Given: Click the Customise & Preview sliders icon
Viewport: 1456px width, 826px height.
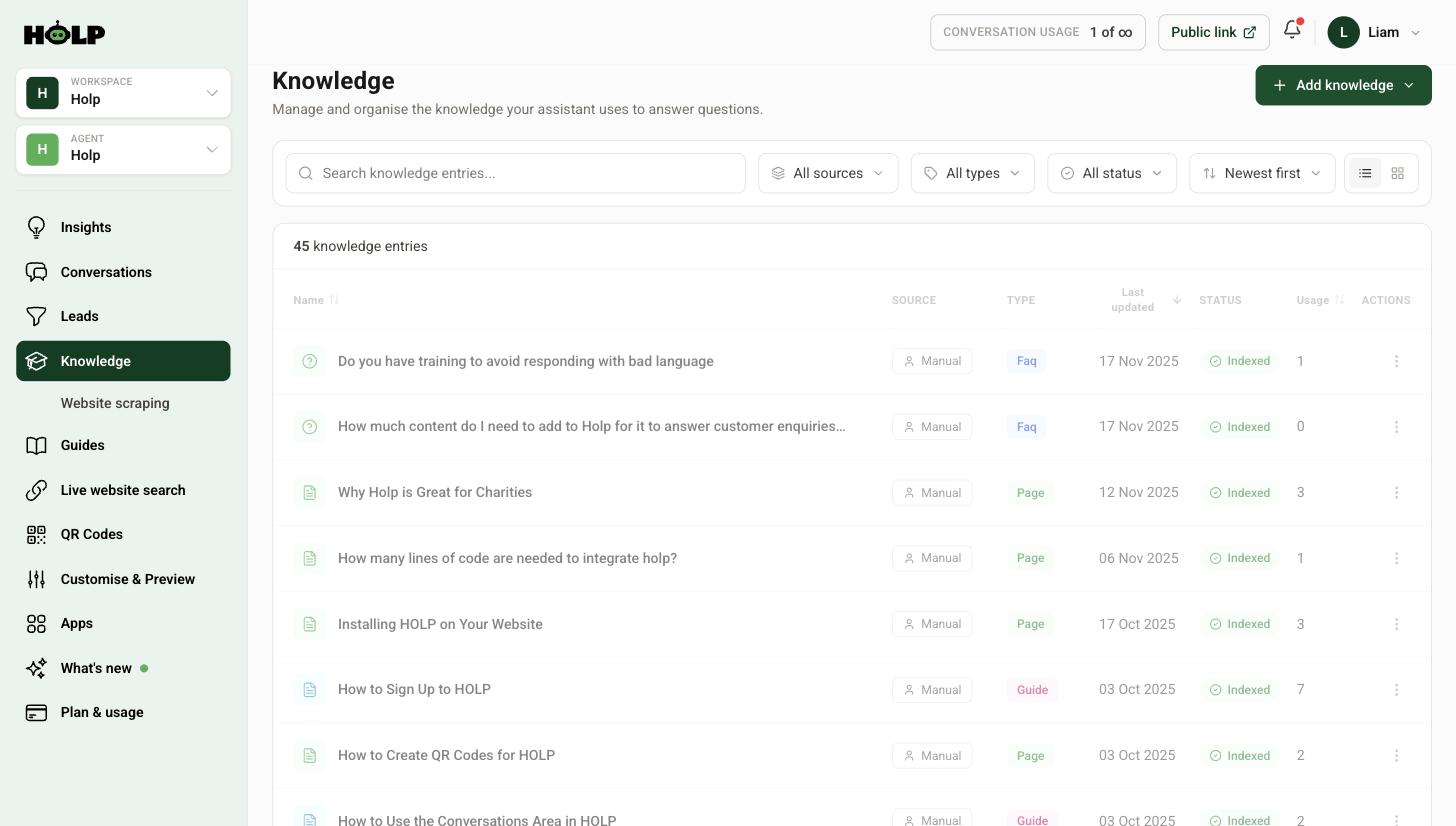Looking at the screenshot, I should click(x=36, y=579).
